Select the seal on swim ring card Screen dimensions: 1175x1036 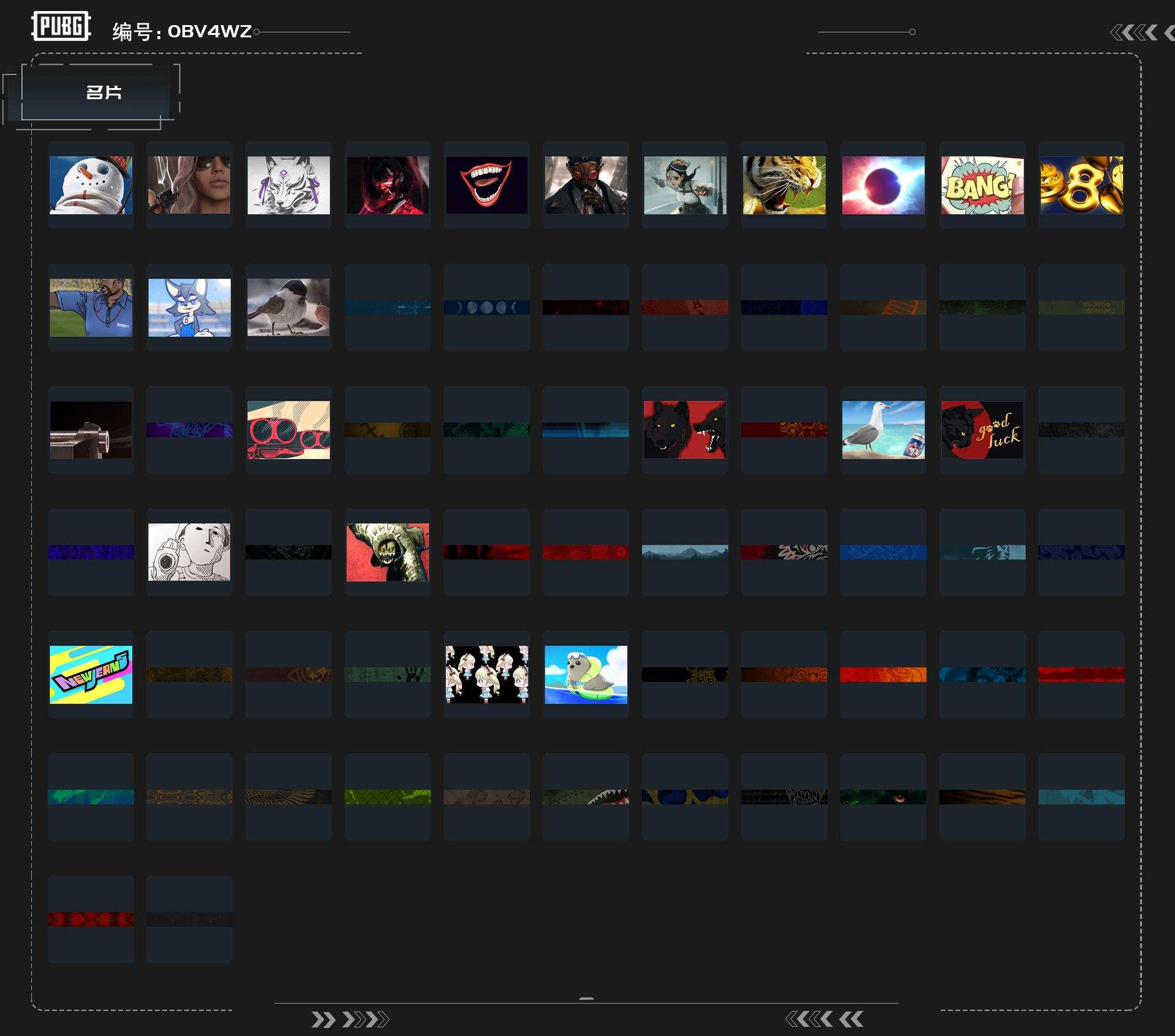point(586,674)
